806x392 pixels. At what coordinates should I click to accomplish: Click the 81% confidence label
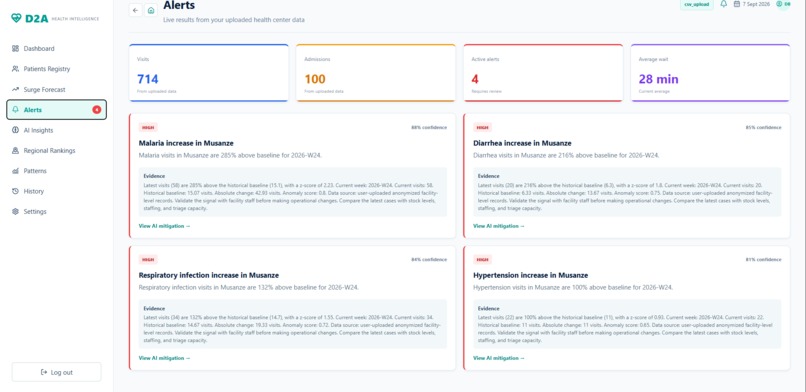coord(763,259)
